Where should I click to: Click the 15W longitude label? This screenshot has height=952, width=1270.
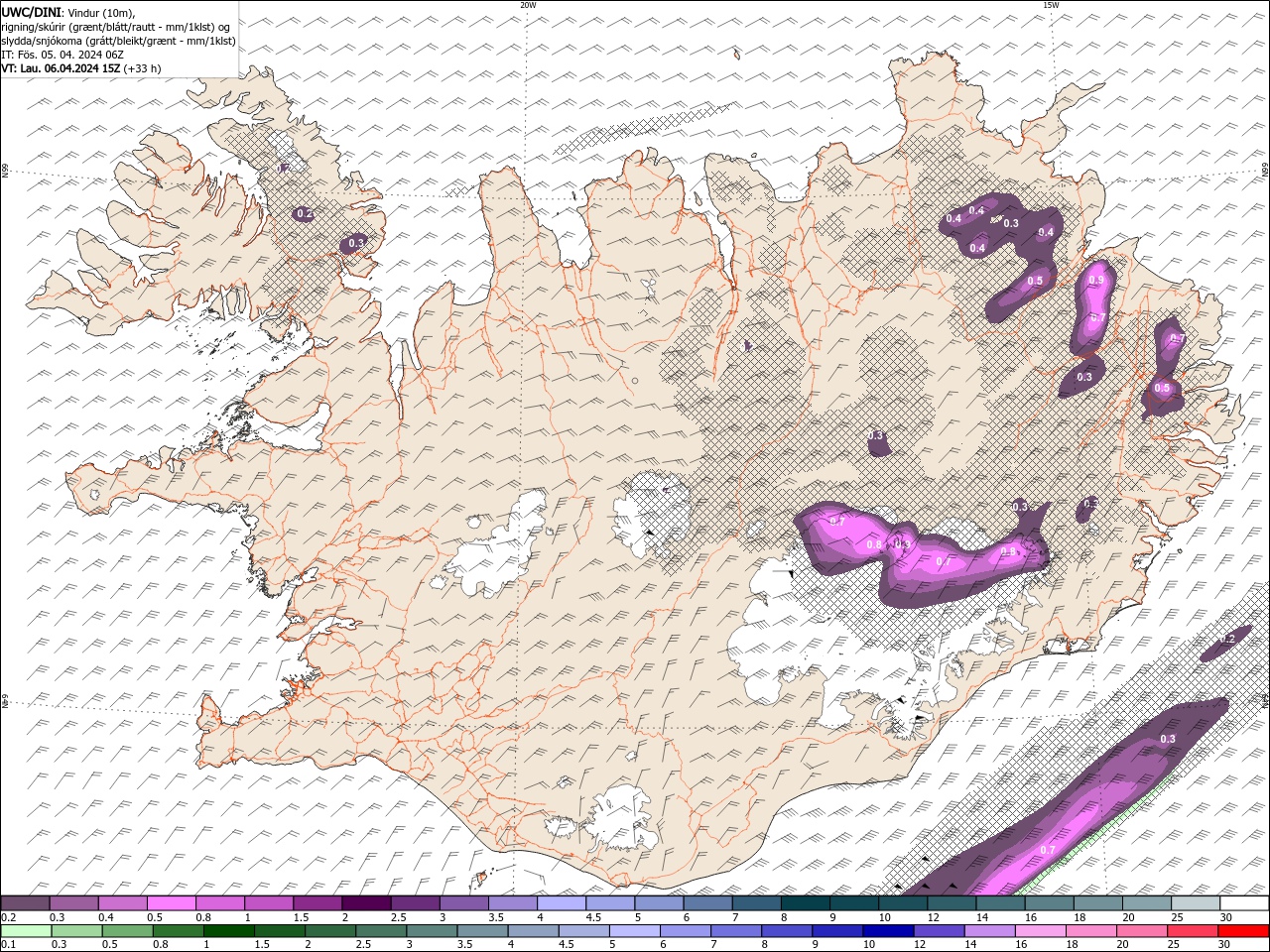tap(1051, 5)
